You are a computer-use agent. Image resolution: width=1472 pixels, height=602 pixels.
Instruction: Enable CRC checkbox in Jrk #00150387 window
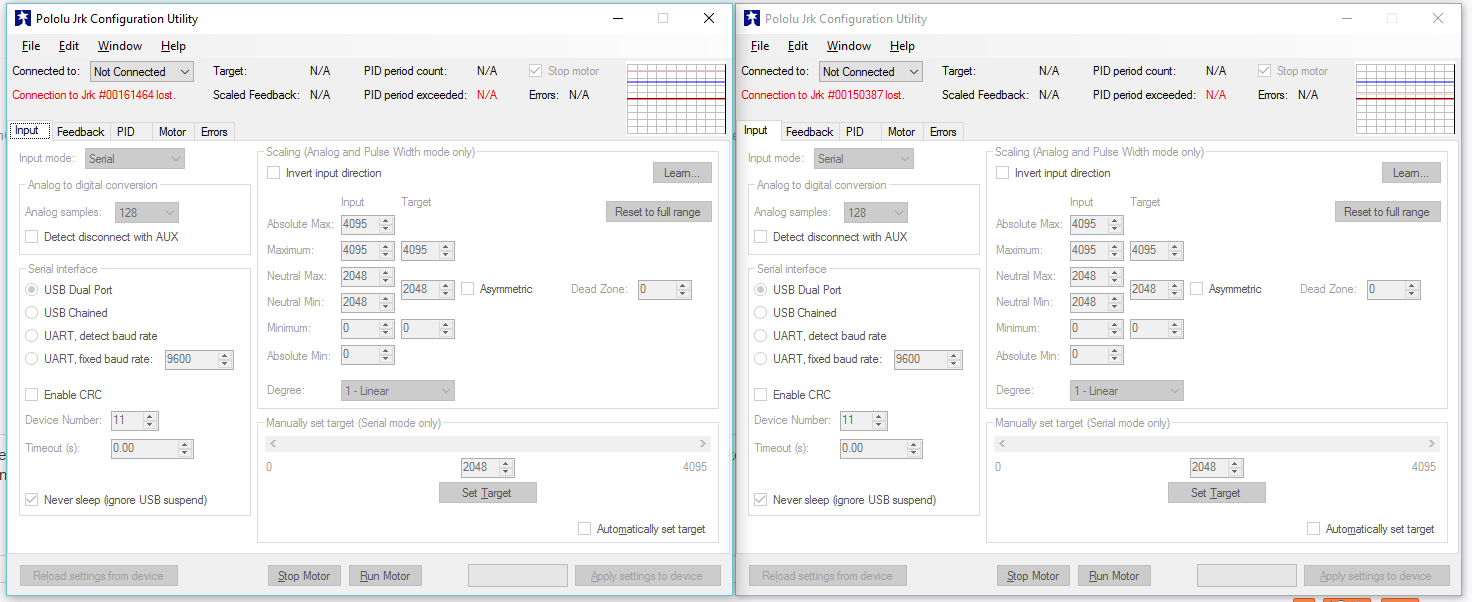761,395
